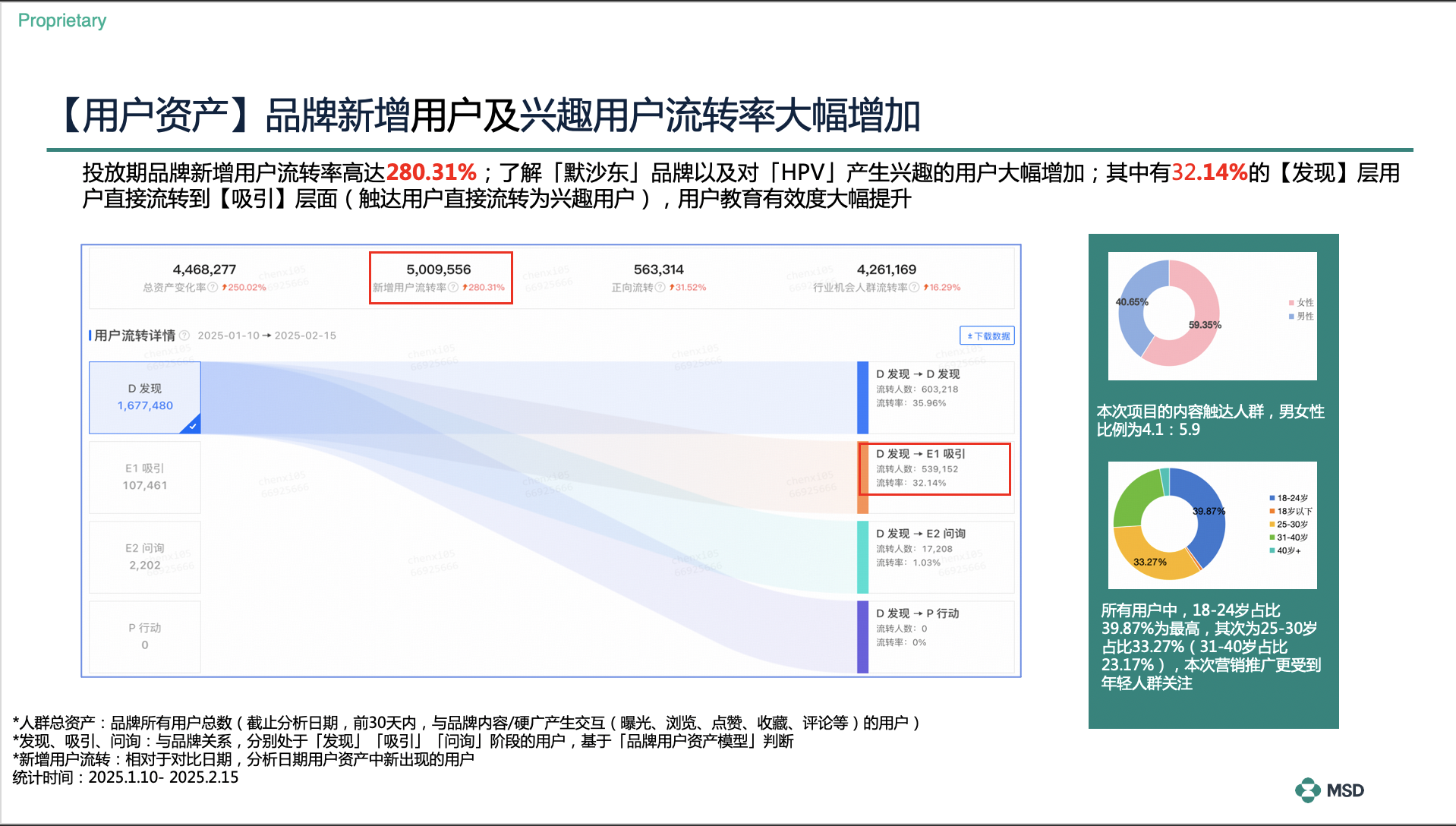
Task: Select the P 行动 stage card
Action: 145,636
